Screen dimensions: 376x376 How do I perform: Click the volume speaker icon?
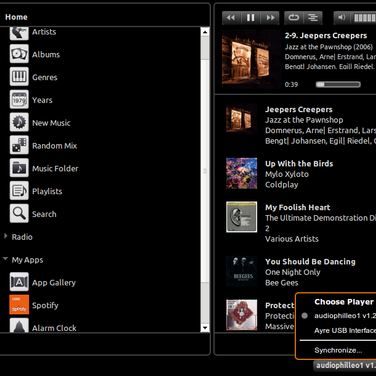[x=342, y=18]
